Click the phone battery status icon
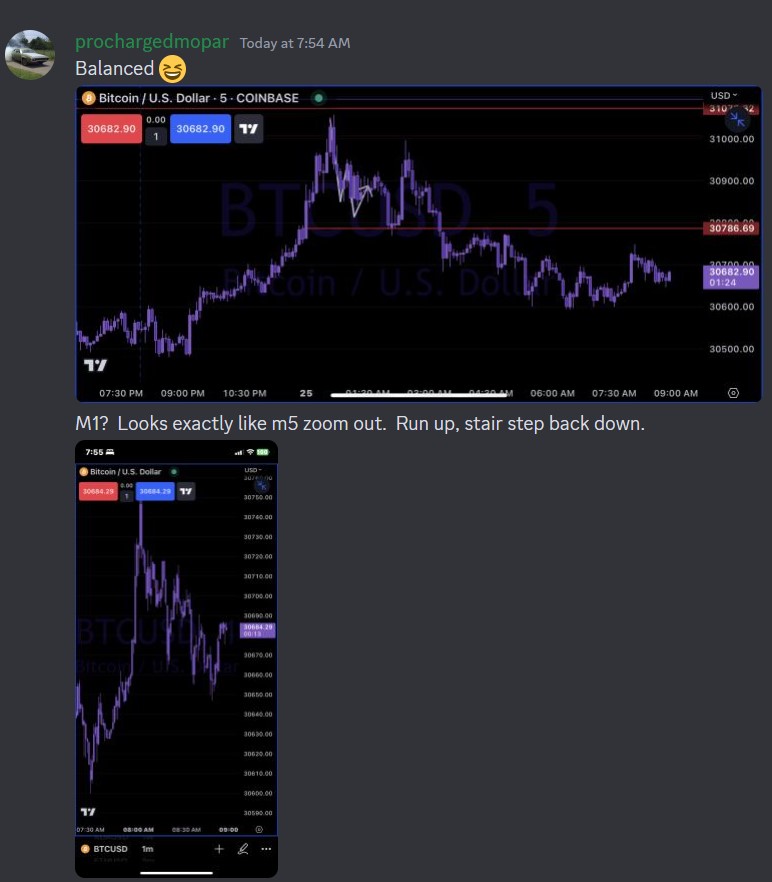Viewport: 772px width, 882px height. tap(263, 452)
